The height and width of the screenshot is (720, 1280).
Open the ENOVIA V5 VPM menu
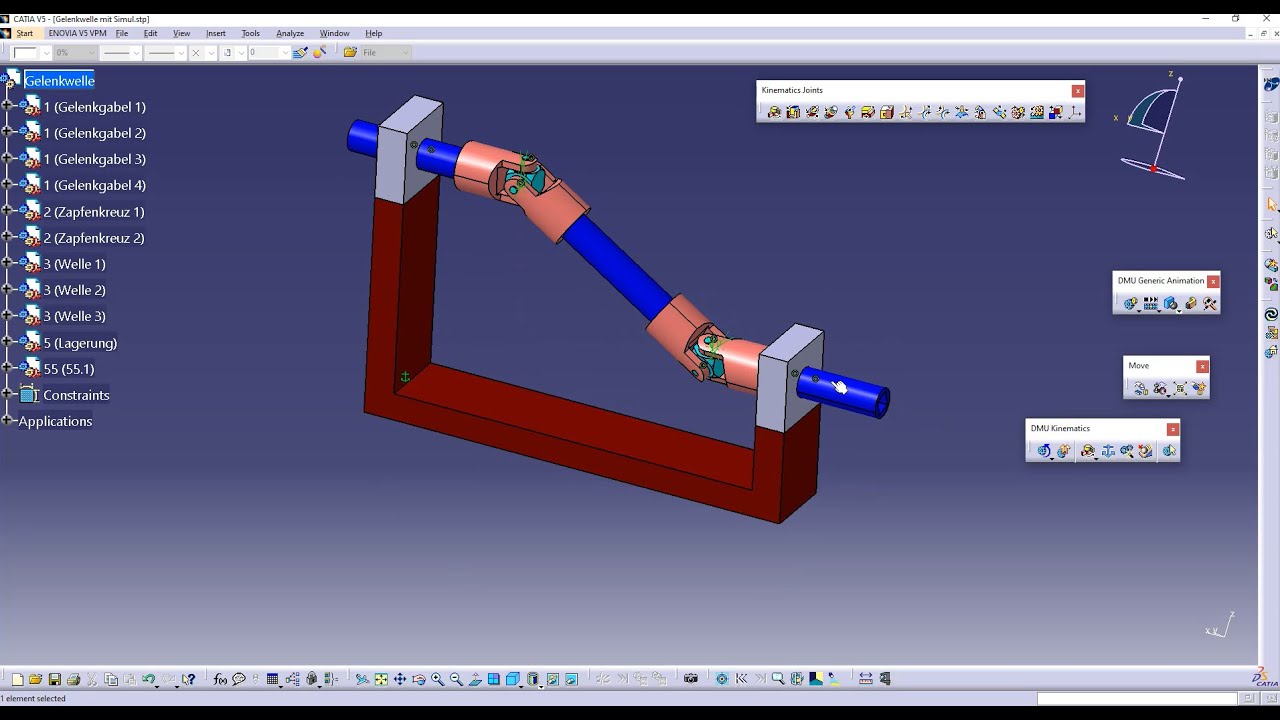pyautogui.click(x=77, y=33)
